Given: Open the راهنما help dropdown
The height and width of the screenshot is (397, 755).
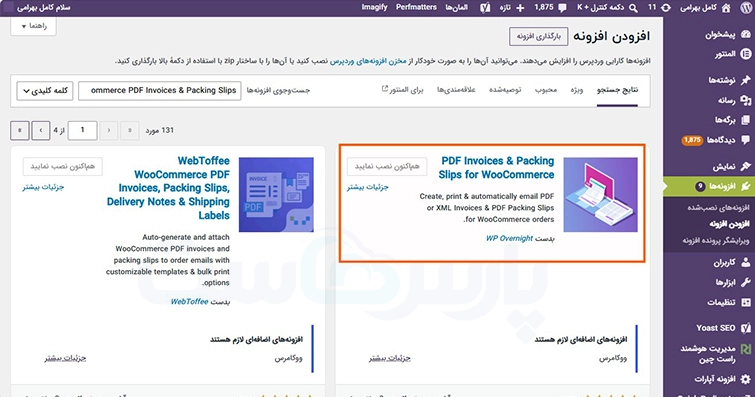Looking at the screenshot, I should 34,26.
